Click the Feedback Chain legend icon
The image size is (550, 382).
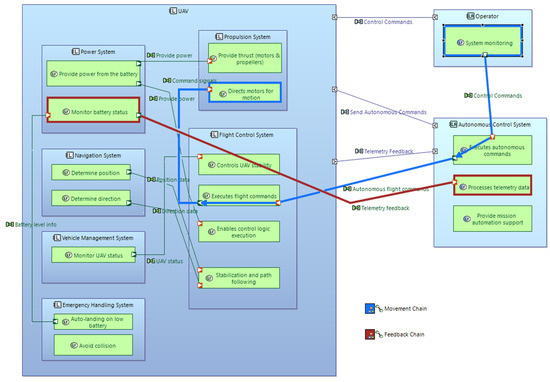tap(370, 334)
